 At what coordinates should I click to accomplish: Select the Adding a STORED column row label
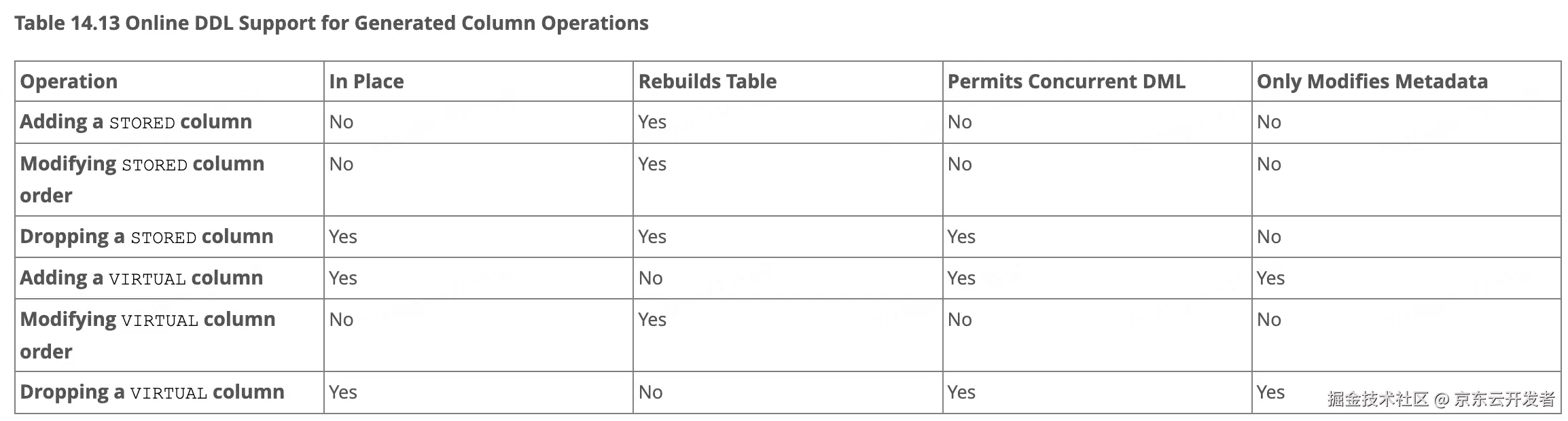point(136,122)
